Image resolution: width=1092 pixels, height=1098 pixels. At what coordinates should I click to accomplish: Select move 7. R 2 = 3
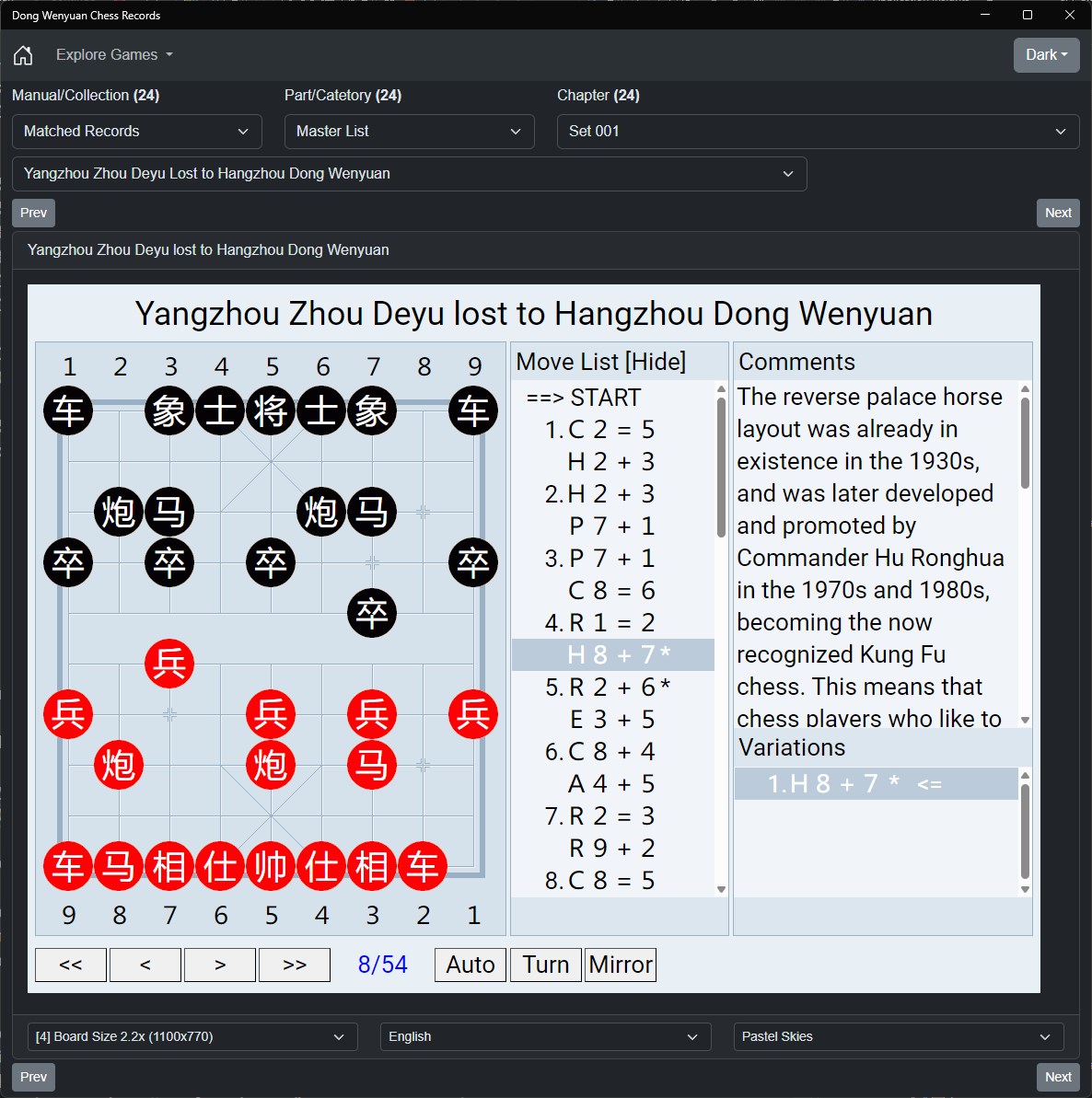tap(613, 816)
